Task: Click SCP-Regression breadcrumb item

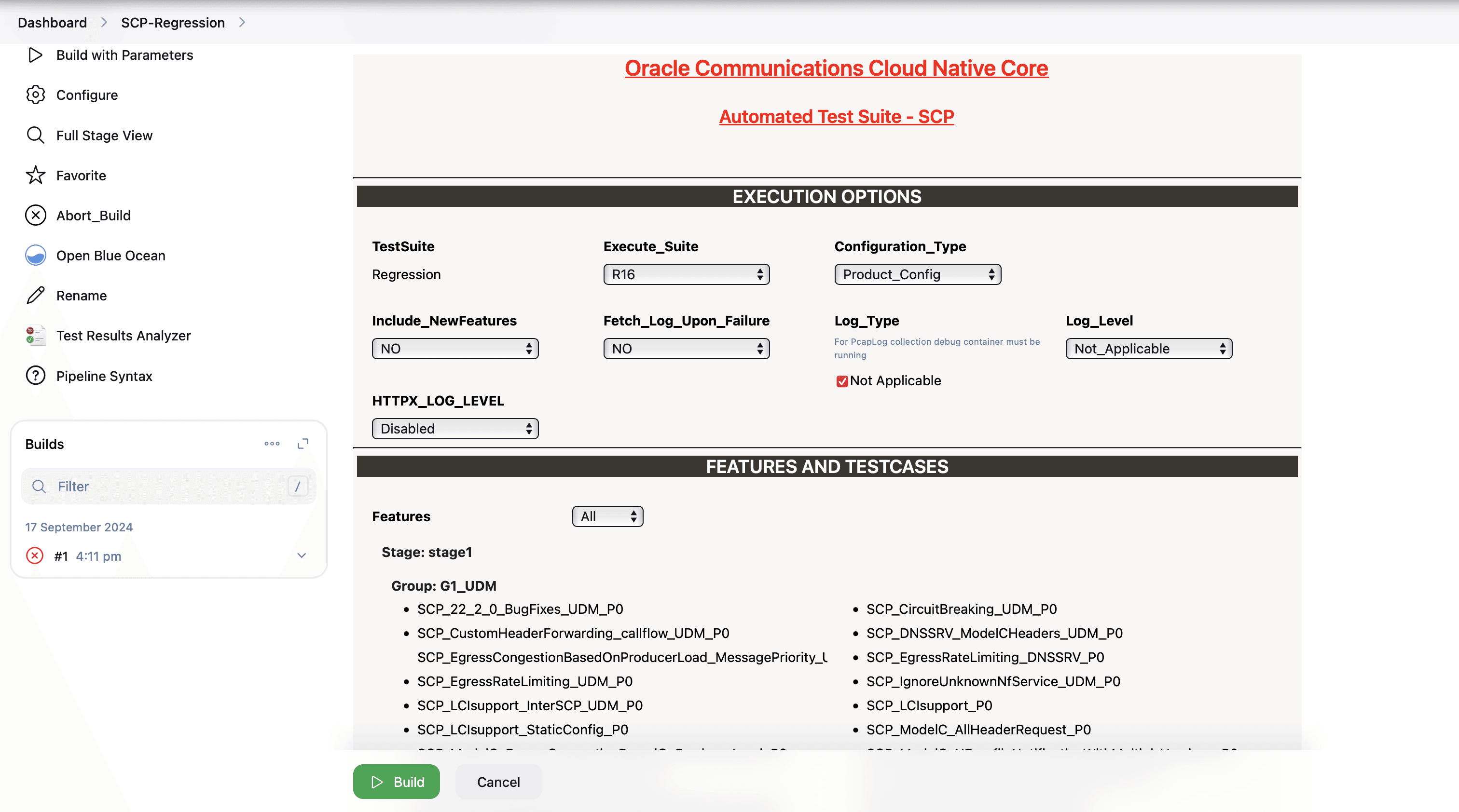Action: coord(173,23)
